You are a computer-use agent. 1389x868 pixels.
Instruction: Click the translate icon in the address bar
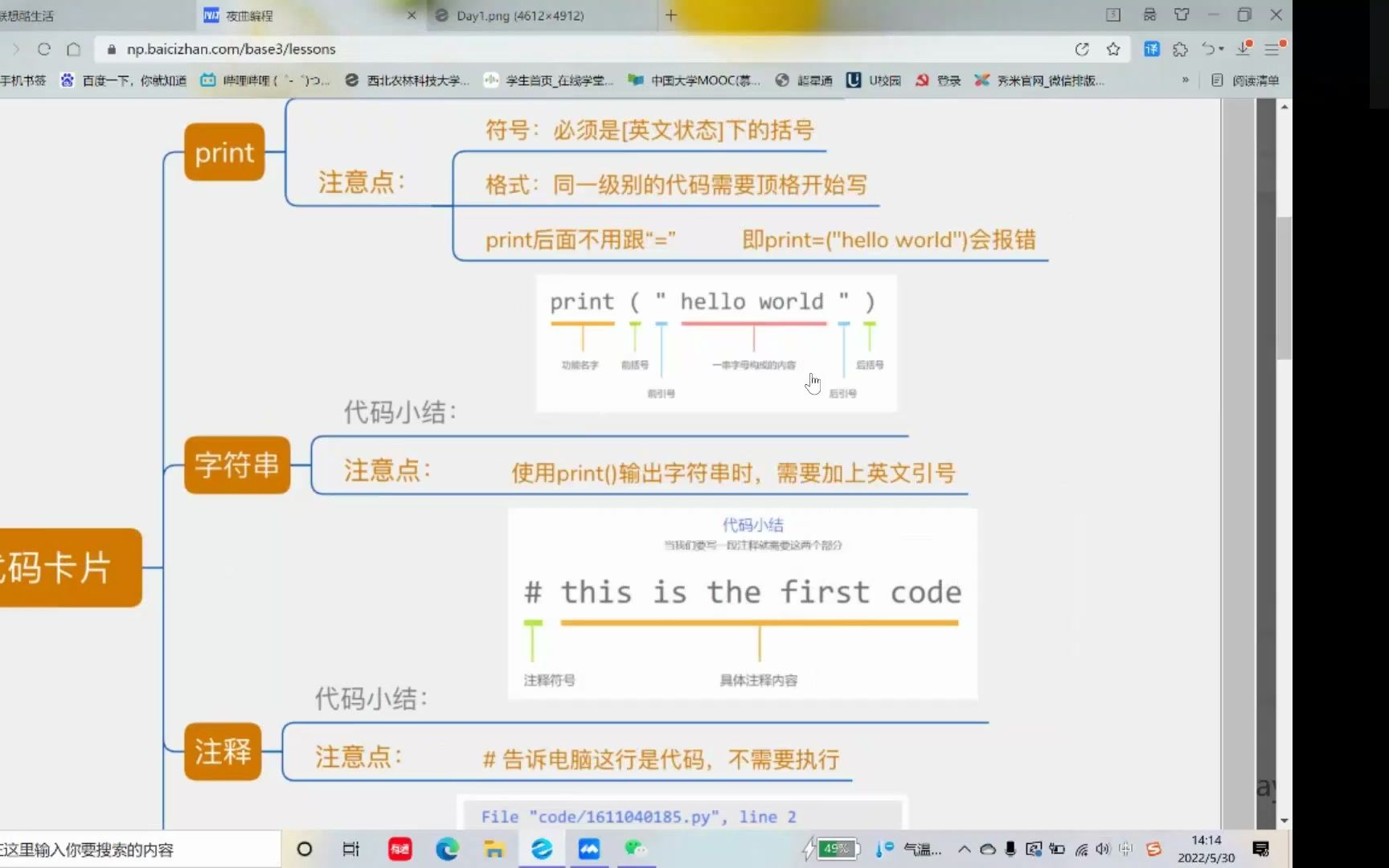click(x=1151, y=49)
